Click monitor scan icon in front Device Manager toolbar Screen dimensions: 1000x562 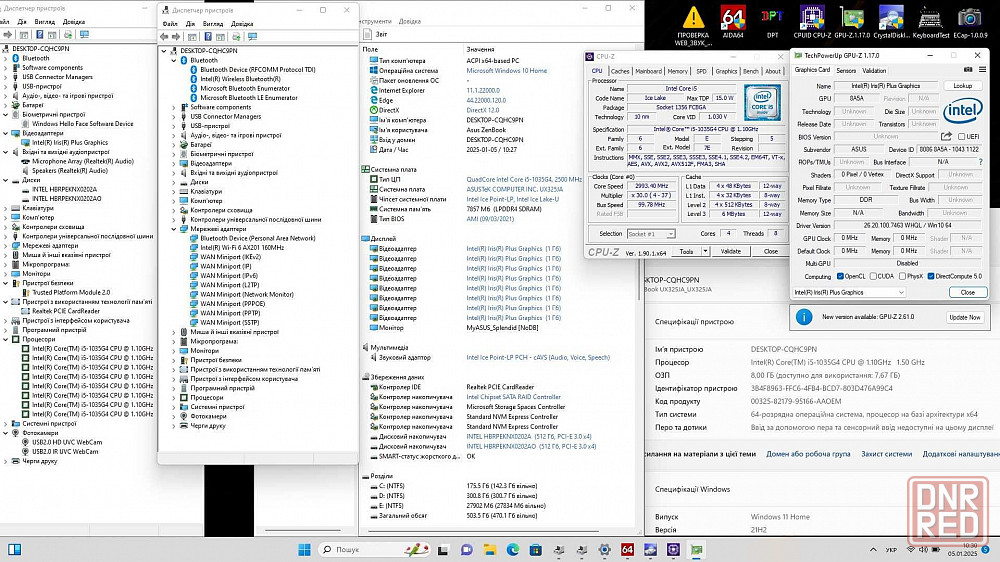(252, 37)
